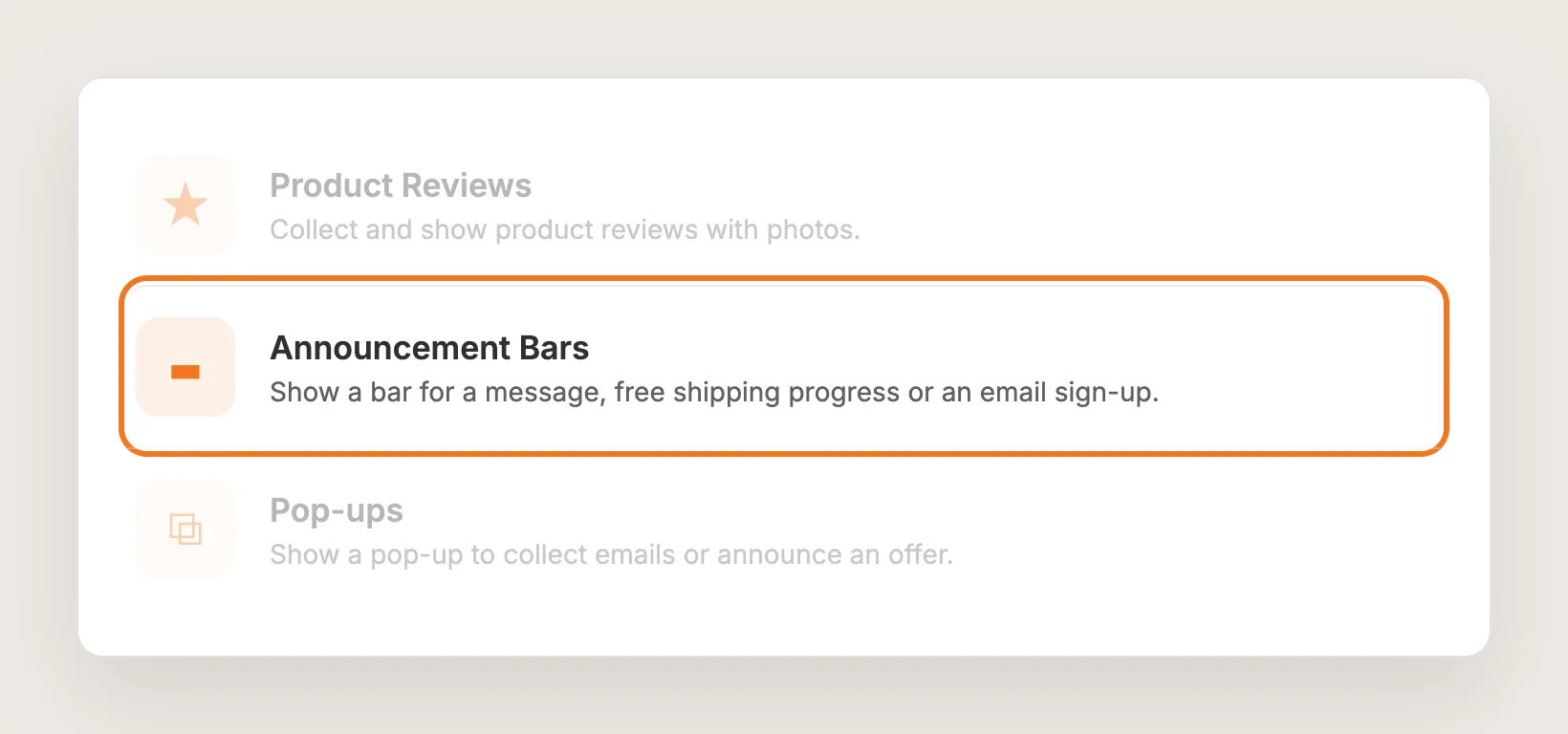Click the overlapping squares Pop-ups icon
1568x734 pixels.
coord(185,529)
